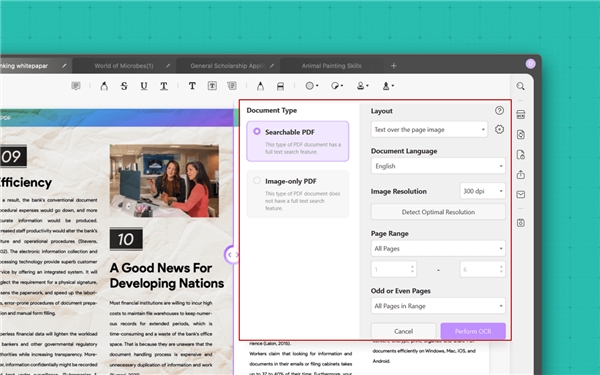Open the Layout dropdown
The width and height of the screenshot is (600, 375).
(429, 129)
